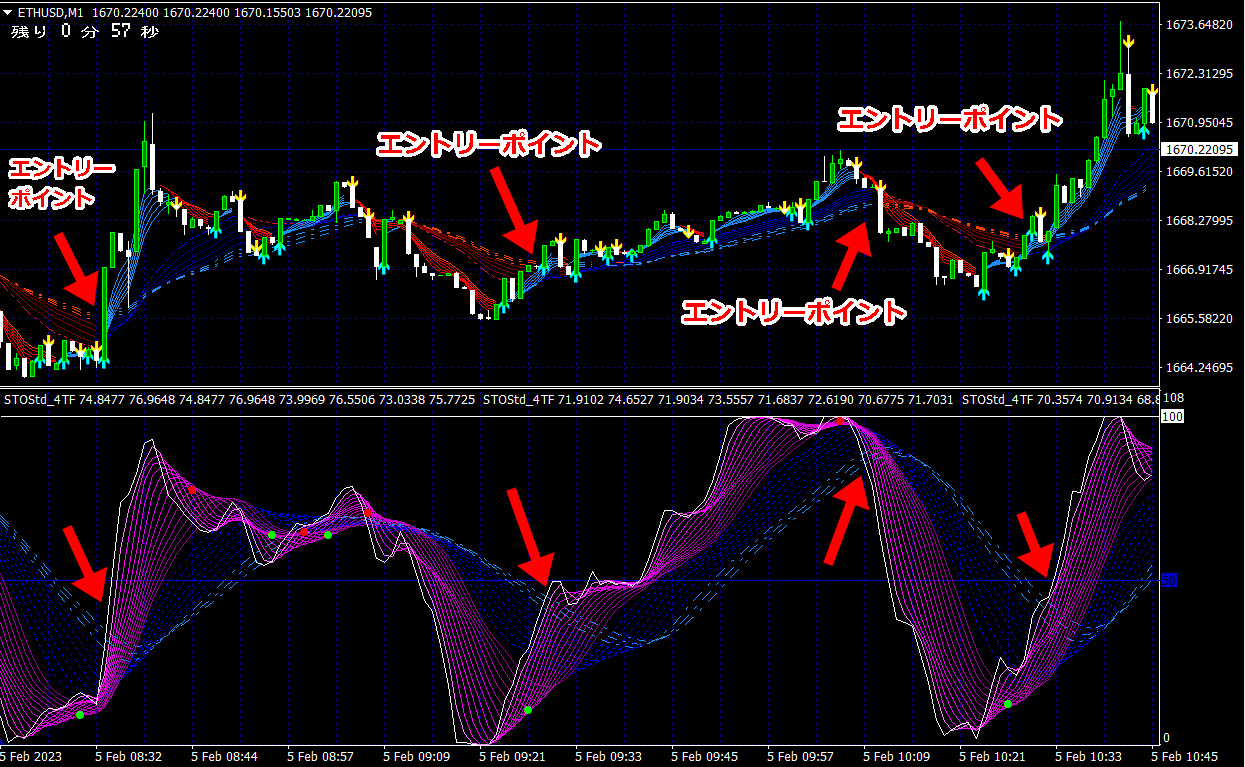Click the indicator scale label 108

(x=1174, y=398)
